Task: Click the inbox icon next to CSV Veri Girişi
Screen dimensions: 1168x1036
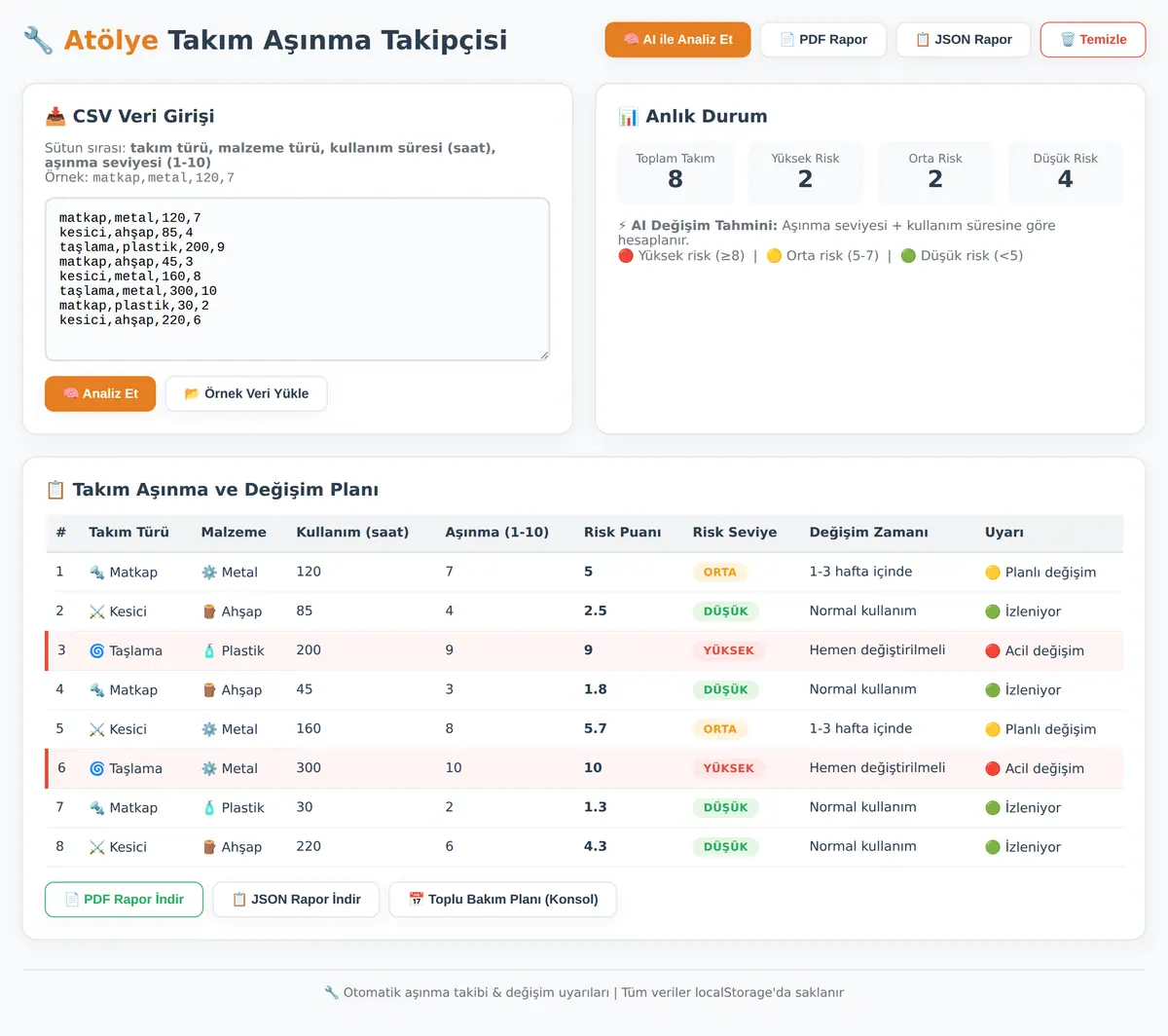Action: pos(55,117)
